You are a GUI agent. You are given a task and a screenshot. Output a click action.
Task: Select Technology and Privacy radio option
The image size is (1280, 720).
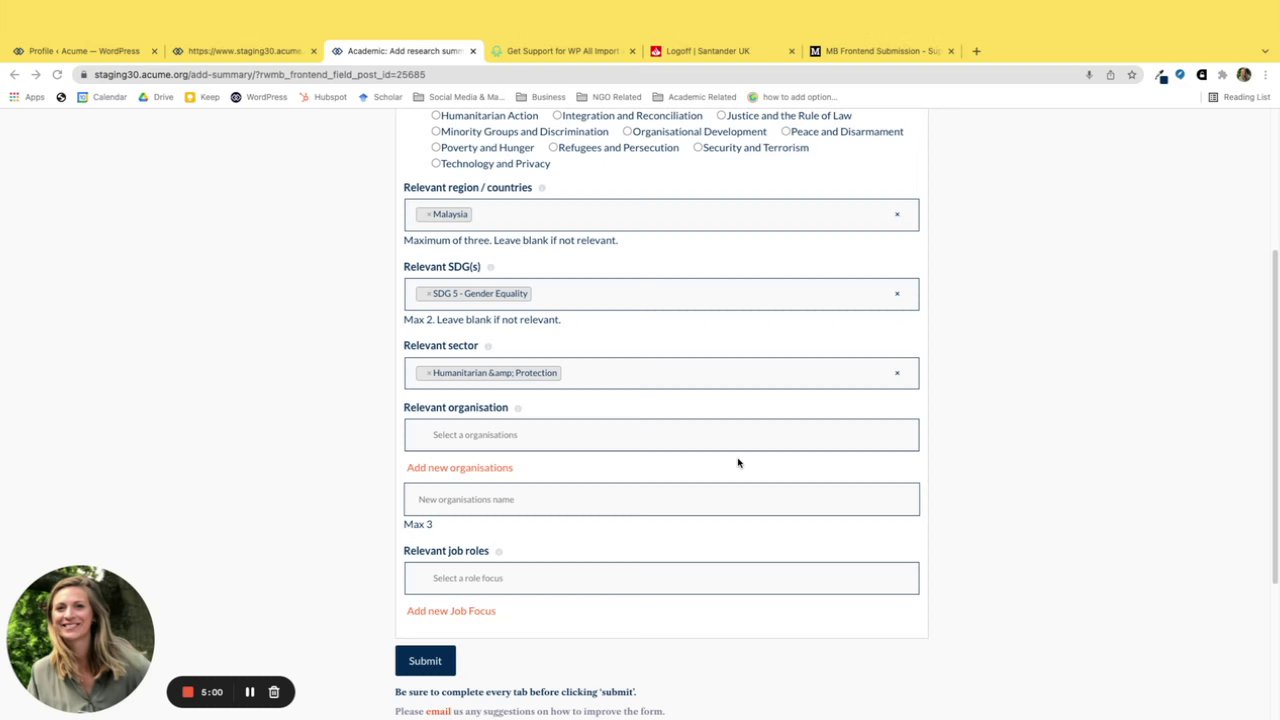436,164
